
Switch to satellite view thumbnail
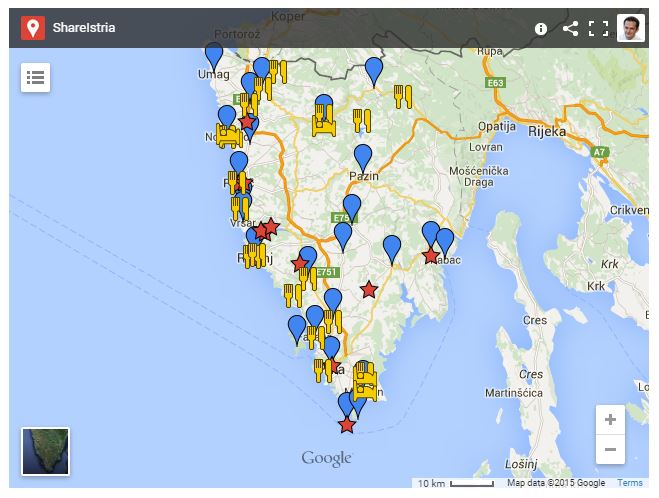click(45, 451)
